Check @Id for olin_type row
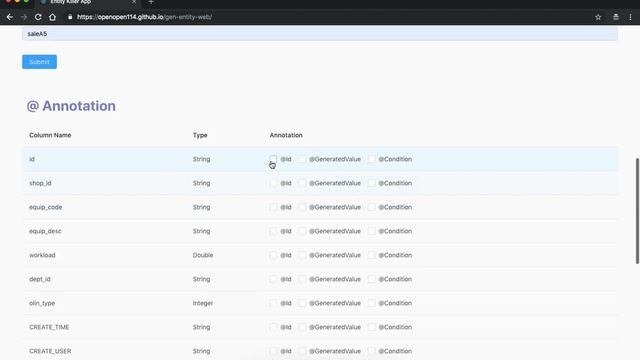This screenshot has width=640, height=360. coord(273,303)
